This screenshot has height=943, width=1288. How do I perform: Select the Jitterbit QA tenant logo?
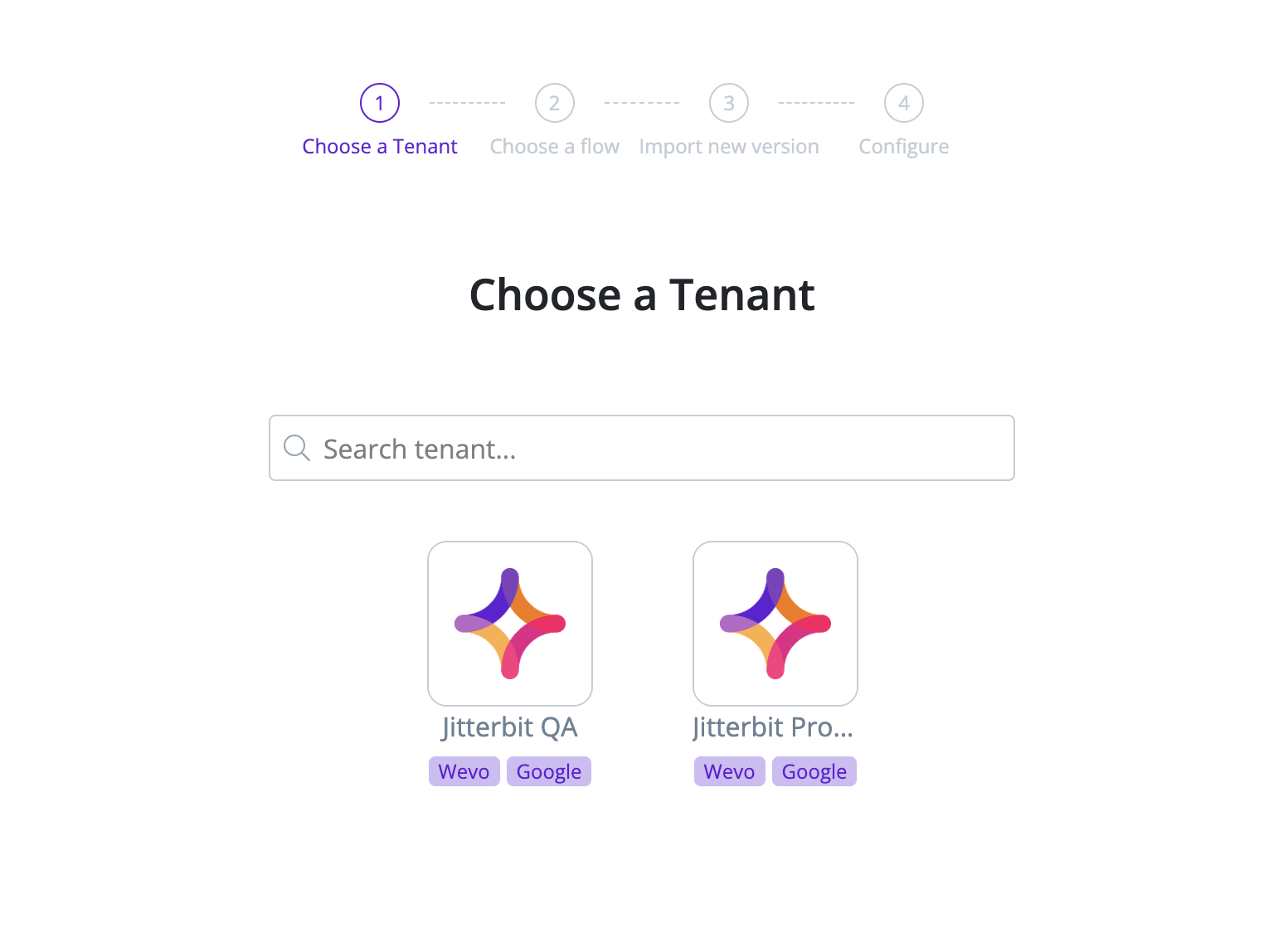pos(510,624)
